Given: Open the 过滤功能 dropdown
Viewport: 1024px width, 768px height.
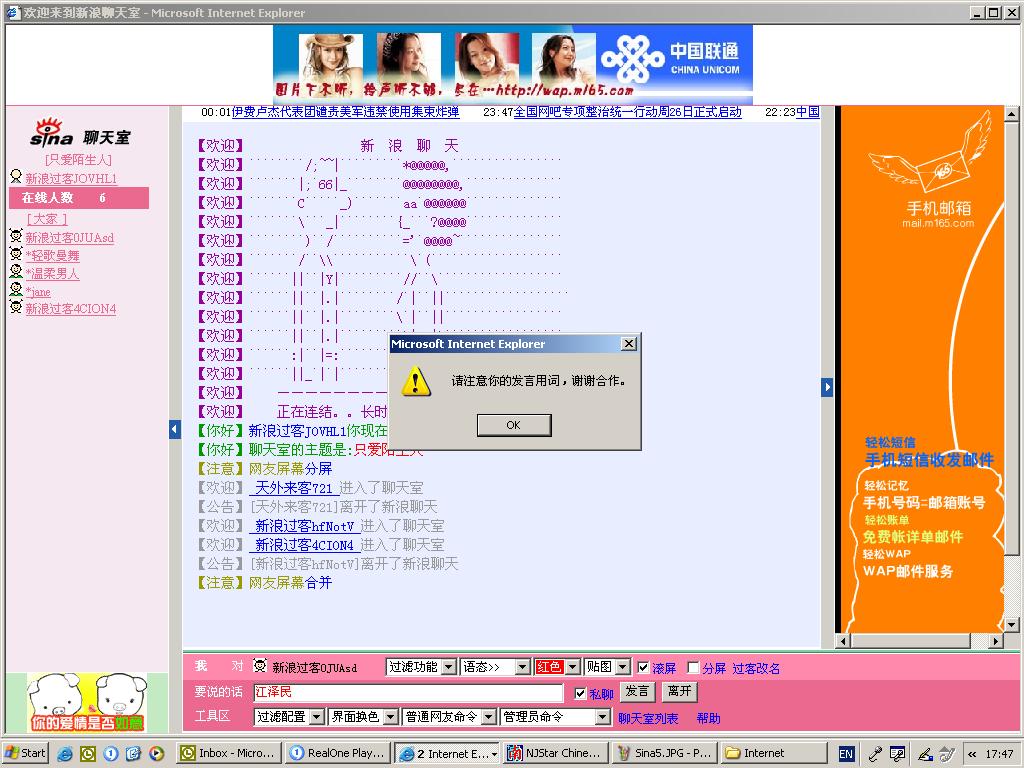Looking at the screenshot, I should [x=421, y=667].
